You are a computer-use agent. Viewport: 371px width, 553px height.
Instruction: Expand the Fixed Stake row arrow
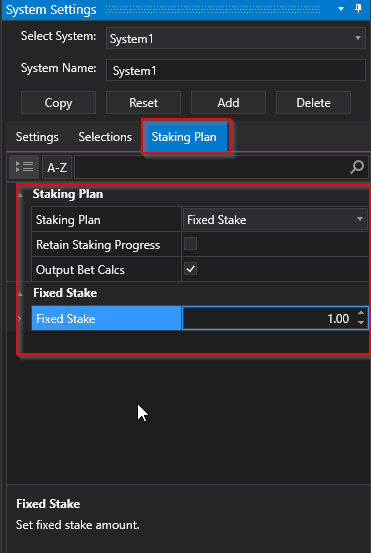point(19,318)
